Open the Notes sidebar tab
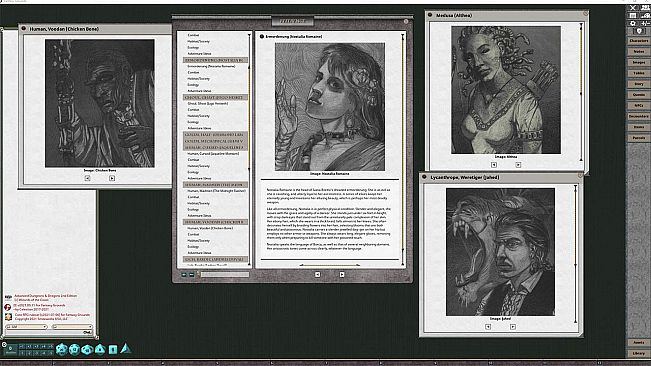The height and width of the screenshot is (366, 651). tap(639, 51)
